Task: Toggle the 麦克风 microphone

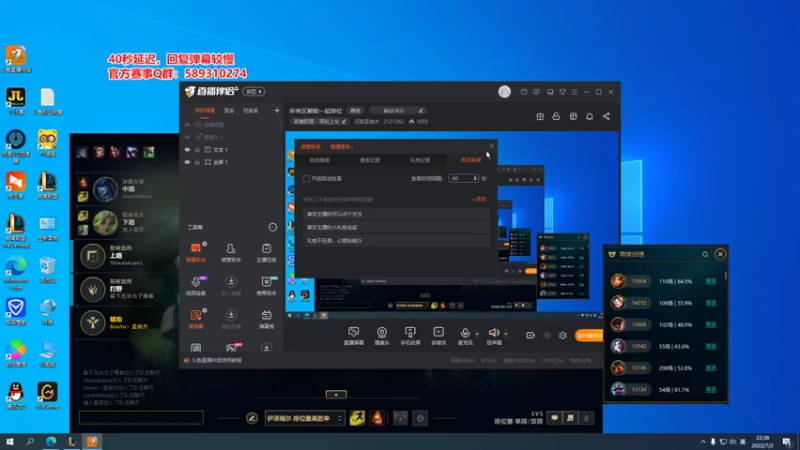Action: tap(465, 336)
